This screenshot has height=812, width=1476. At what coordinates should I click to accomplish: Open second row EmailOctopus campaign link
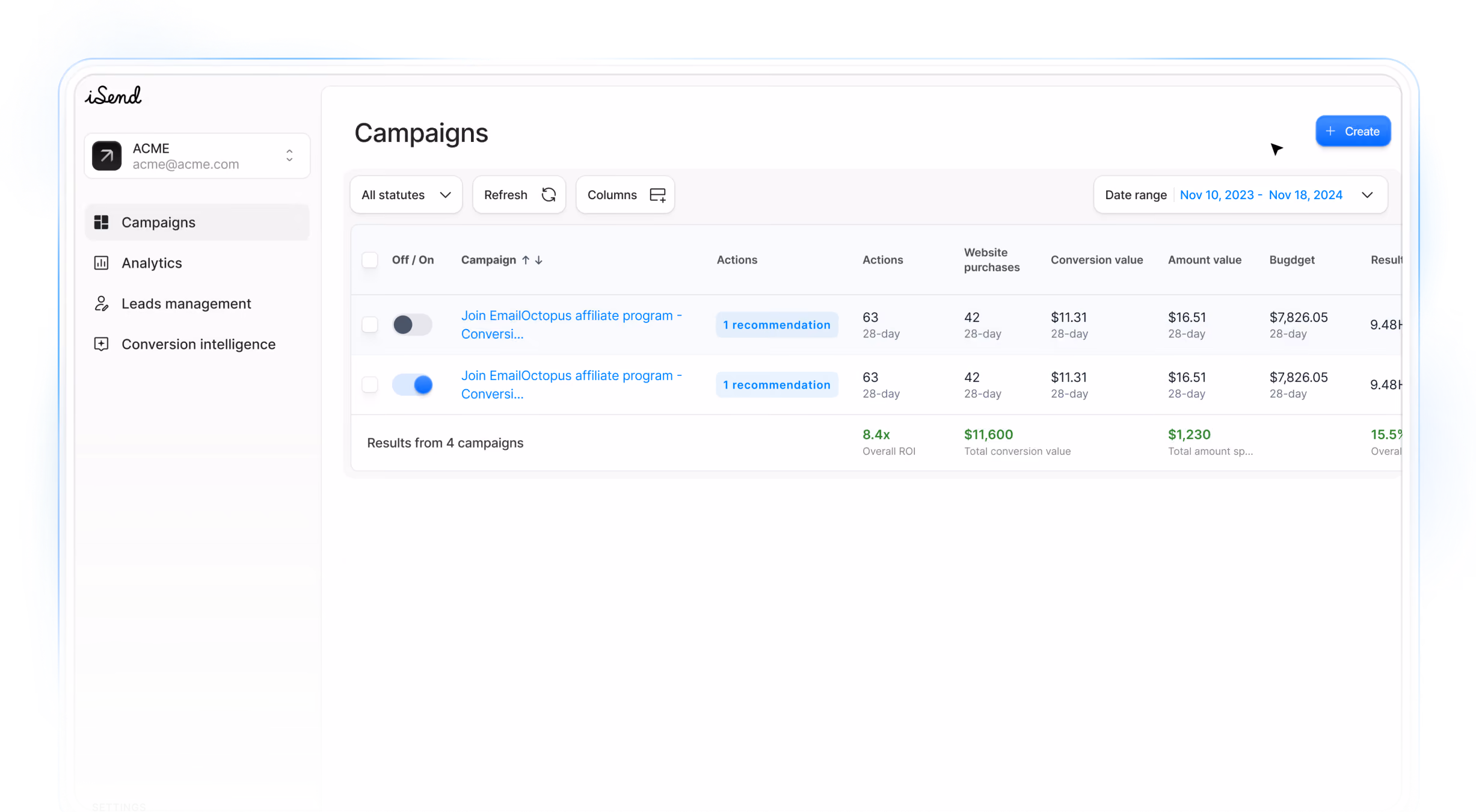pyautogui.click(x=571, y=384)
